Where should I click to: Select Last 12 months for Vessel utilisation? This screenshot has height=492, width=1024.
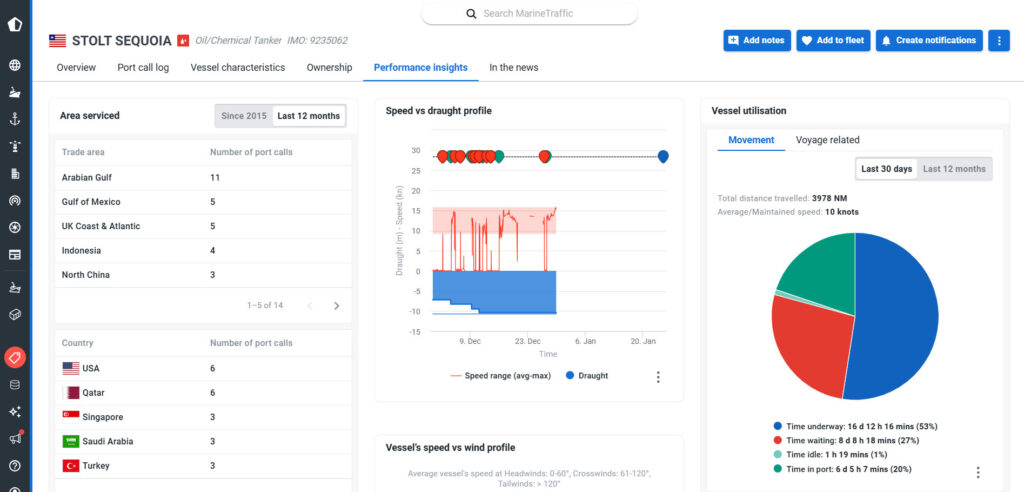tap(954, 169)
